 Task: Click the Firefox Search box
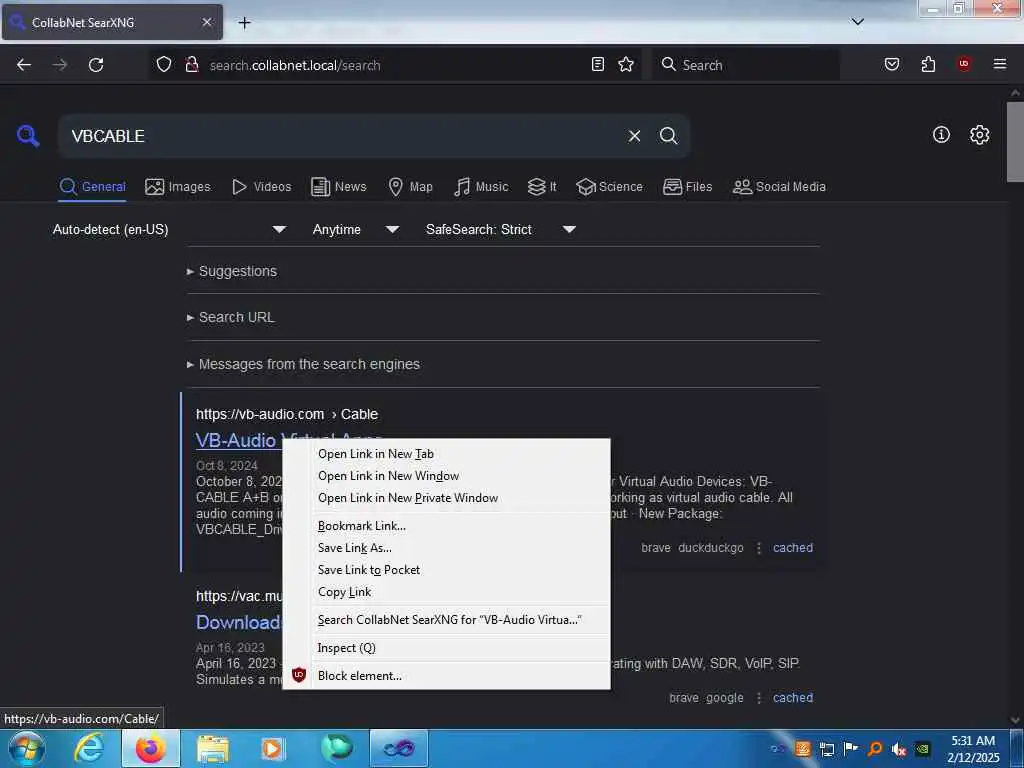pyautogui.click(x=746, y=65)
